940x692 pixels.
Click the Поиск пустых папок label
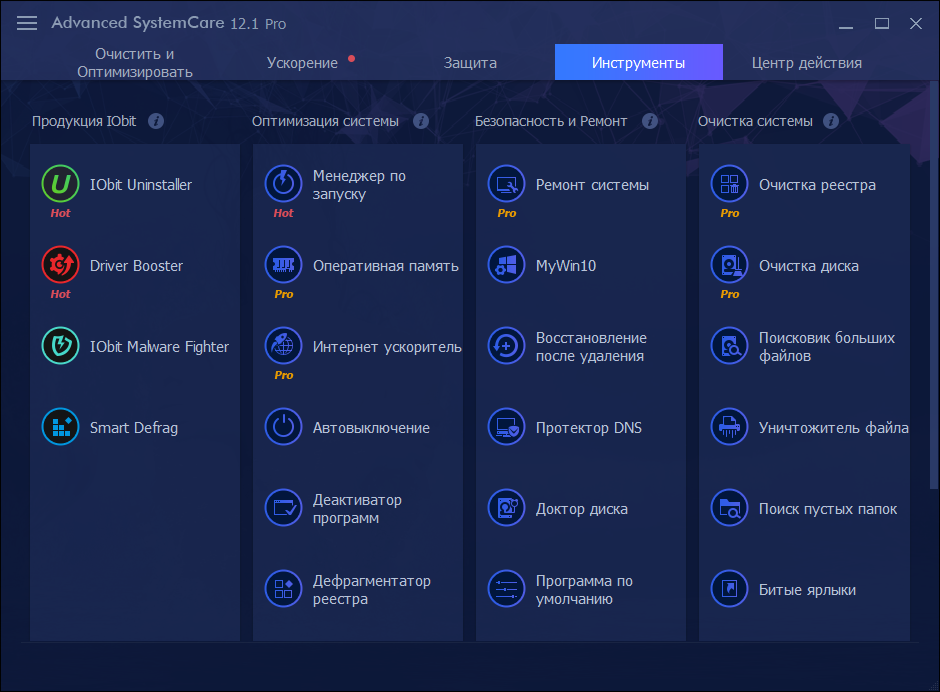point(828,509)
